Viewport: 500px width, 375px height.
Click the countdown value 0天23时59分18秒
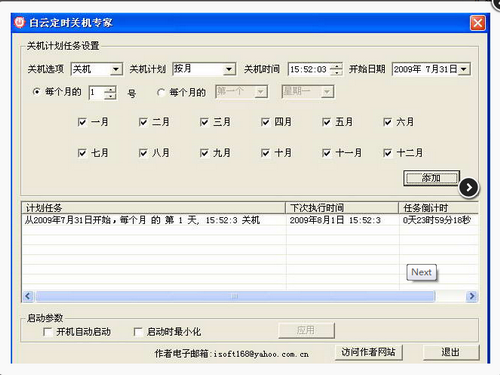click(437, 220)
